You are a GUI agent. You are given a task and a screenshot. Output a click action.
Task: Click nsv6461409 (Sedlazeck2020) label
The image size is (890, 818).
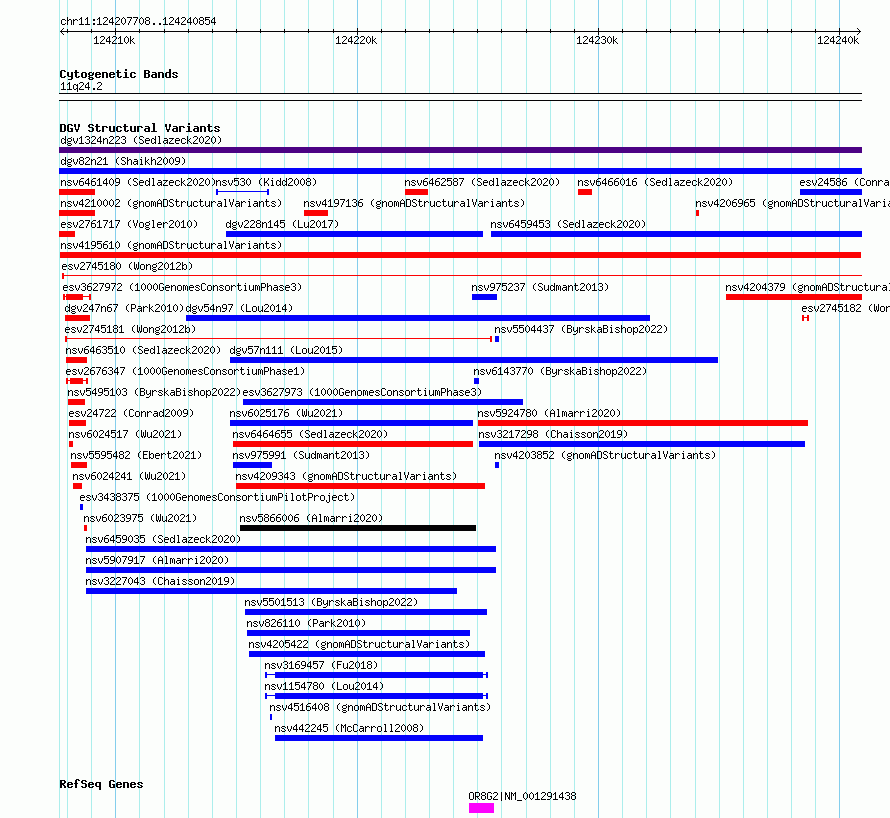point(137,182)
